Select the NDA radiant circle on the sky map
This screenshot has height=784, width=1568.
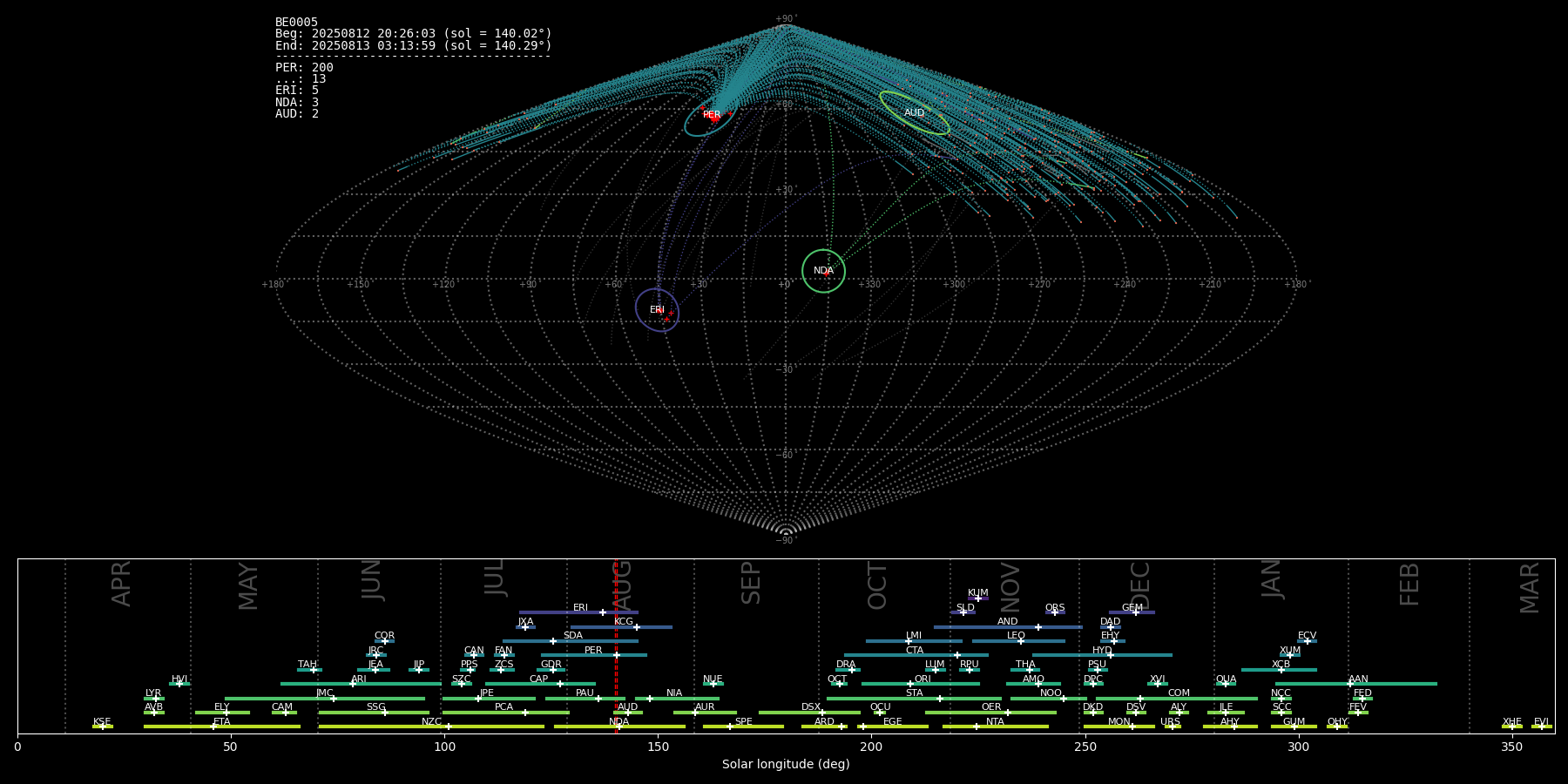pos(823,271)
